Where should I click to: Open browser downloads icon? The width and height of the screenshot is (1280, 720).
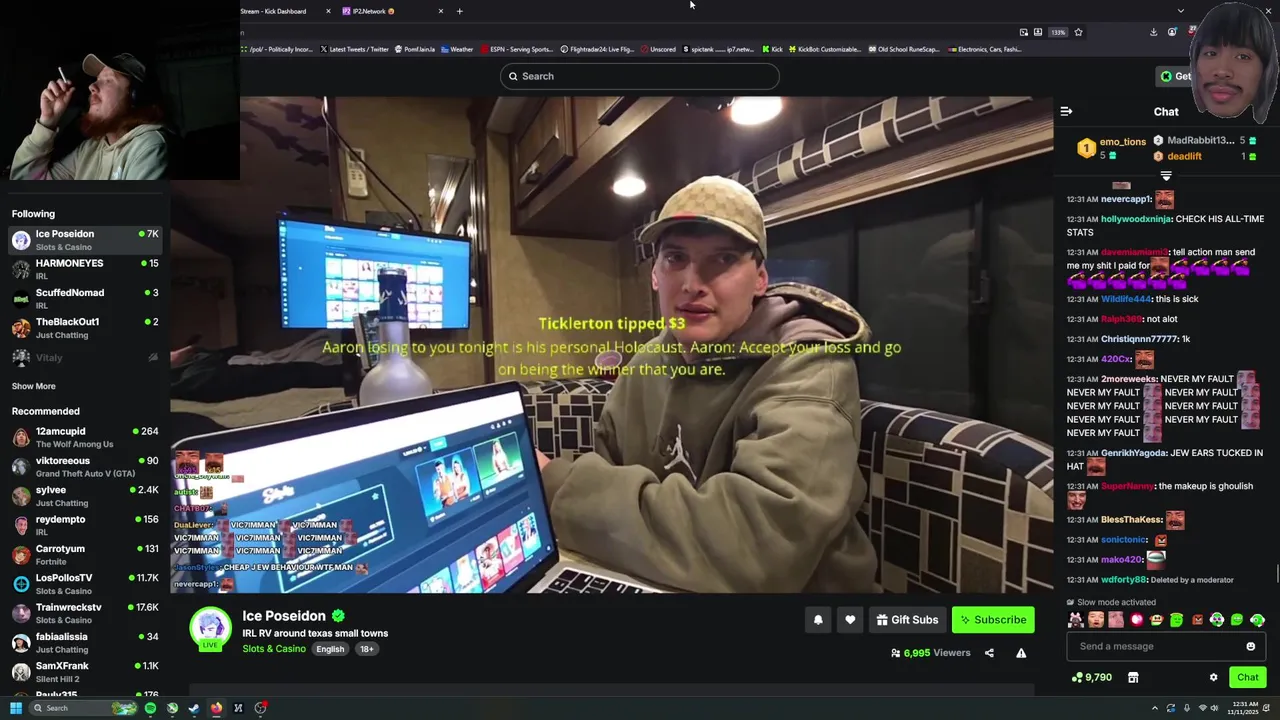coord(1153,32)
